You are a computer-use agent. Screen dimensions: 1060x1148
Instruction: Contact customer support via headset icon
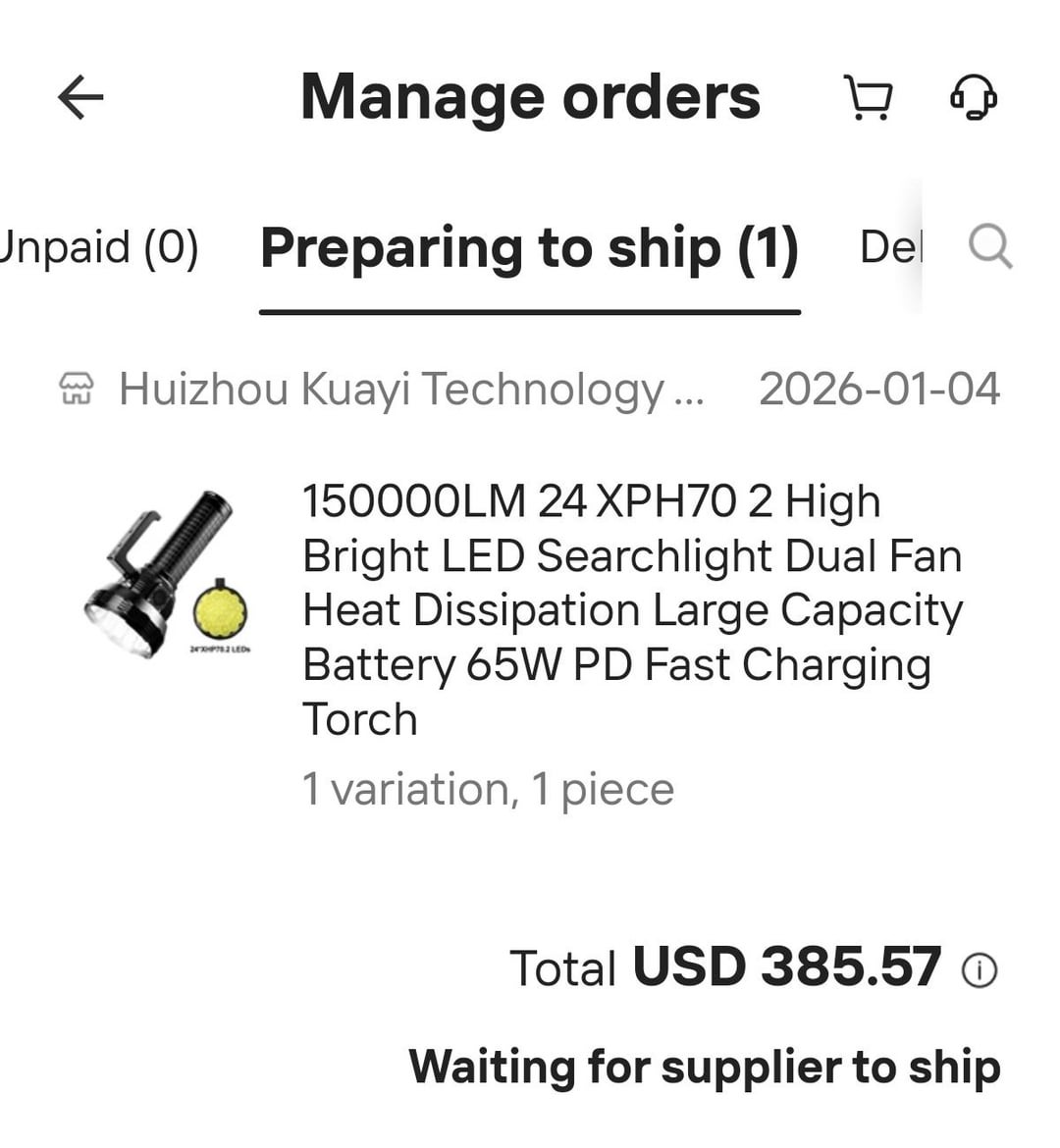click(x=973, y=97)
